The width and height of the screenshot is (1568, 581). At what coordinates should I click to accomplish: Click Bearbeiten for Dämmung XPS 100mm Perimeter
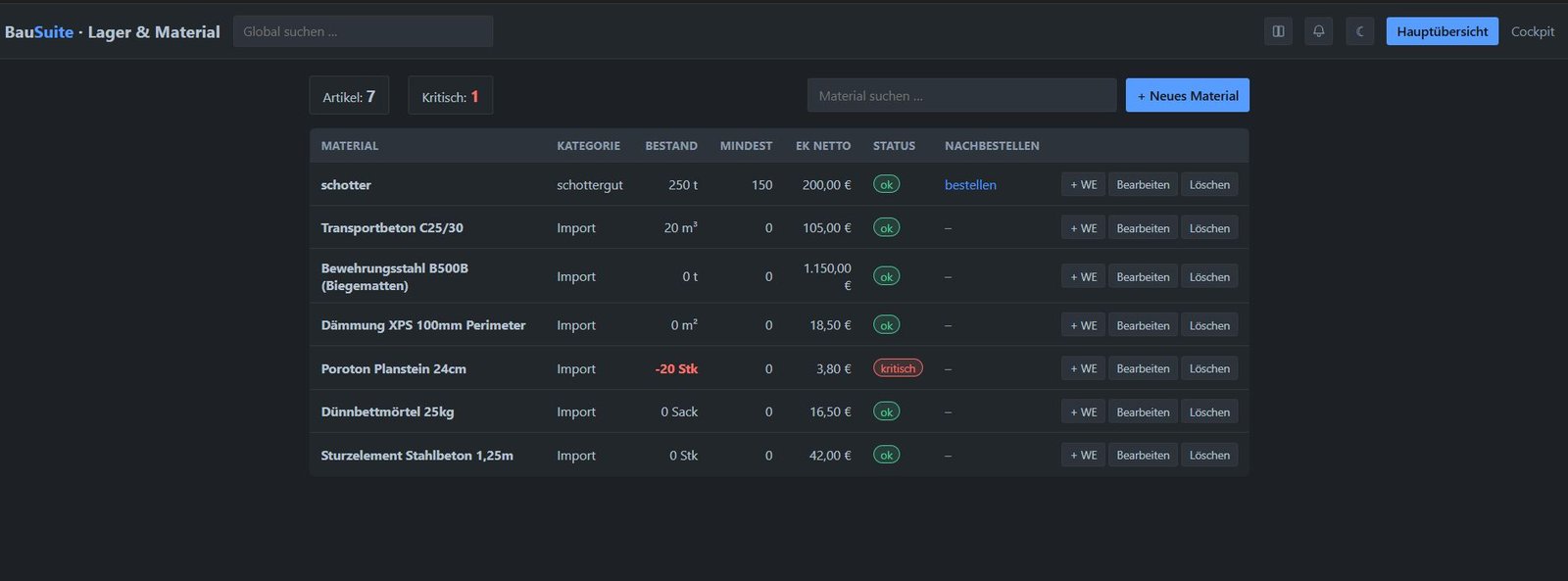tap(1144, 325)
